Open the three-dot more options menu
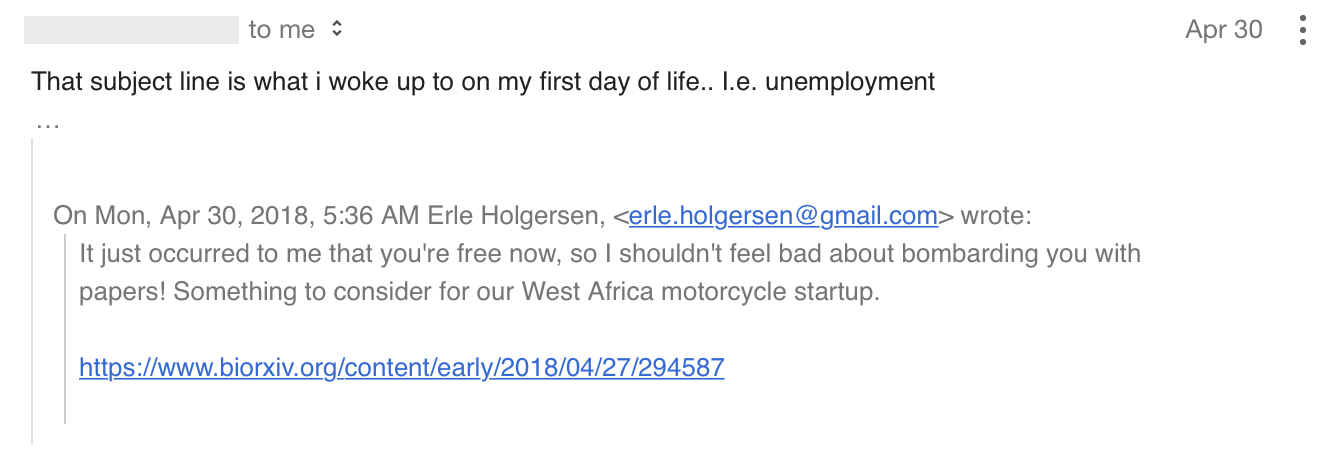Screen dimensions: 1336x456 [1302, 30]
